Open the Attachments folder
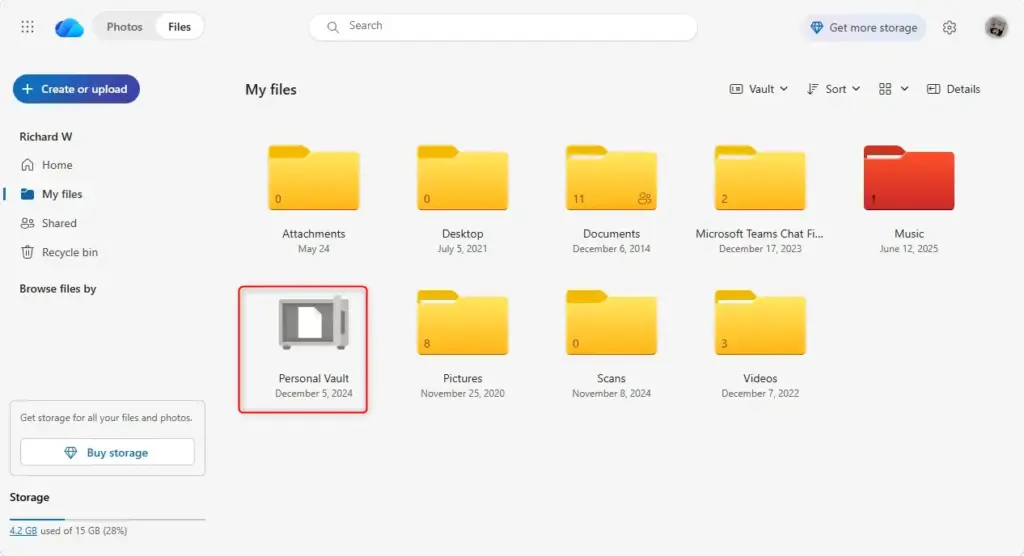 tap(313, 178)
